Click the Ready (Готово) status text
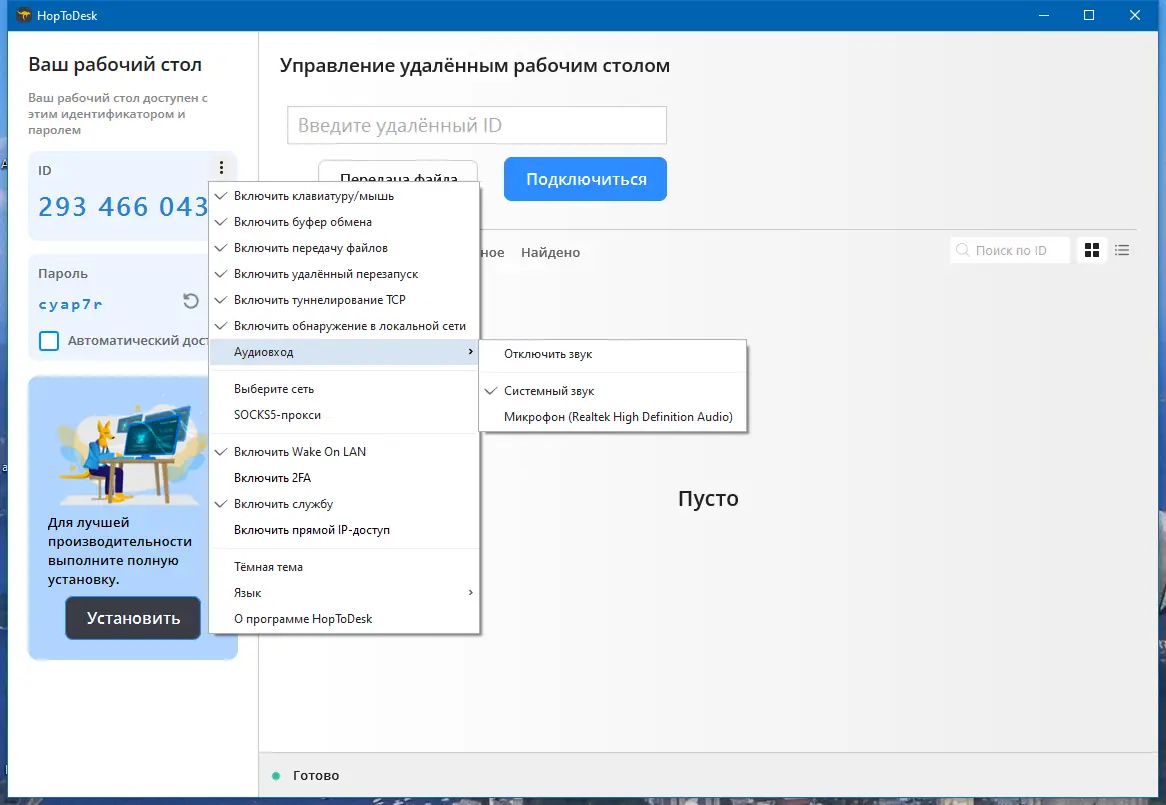 click(x=316, y=775)
